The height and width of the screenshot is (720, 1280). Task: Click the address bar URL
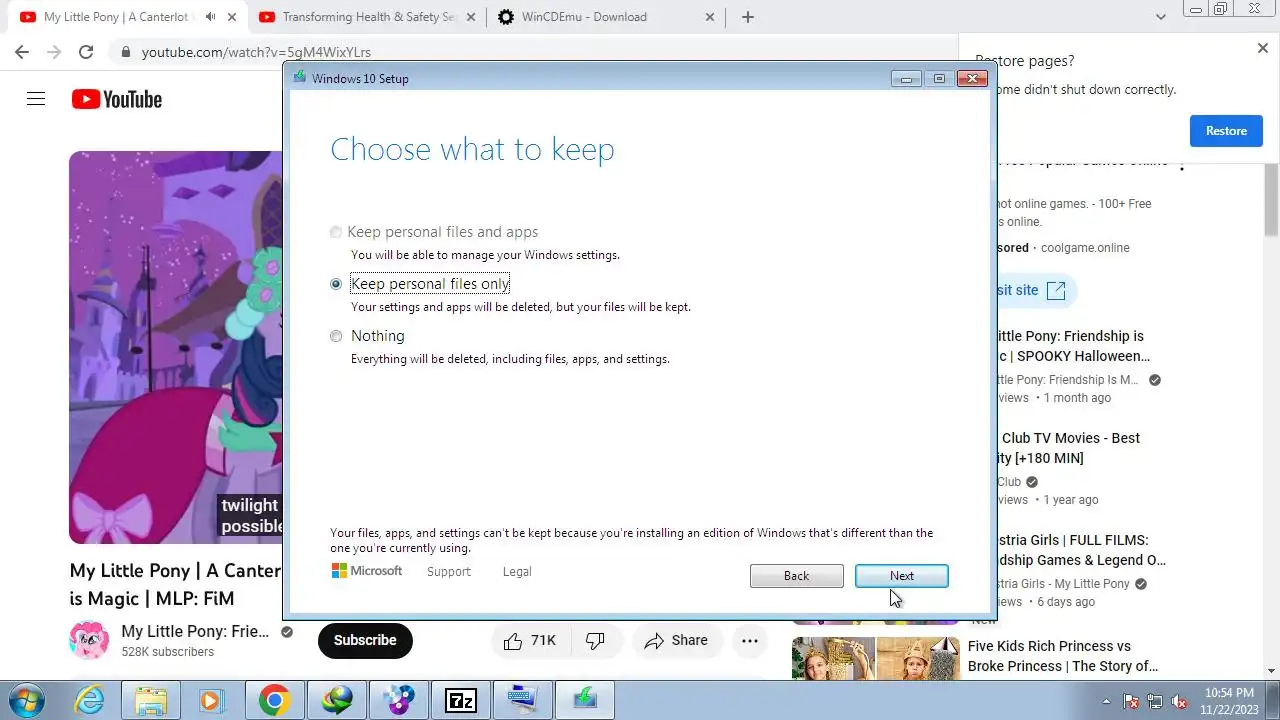[x=256, y=52]
